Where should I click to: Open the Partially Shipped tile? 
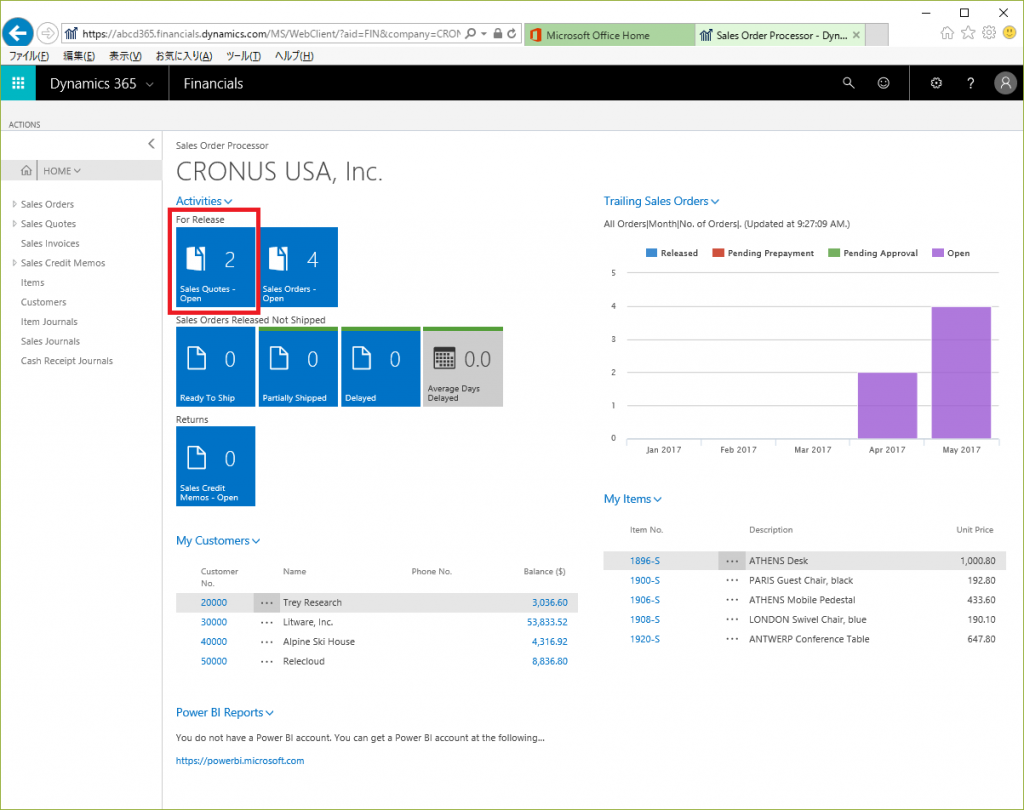pos(298,366)
